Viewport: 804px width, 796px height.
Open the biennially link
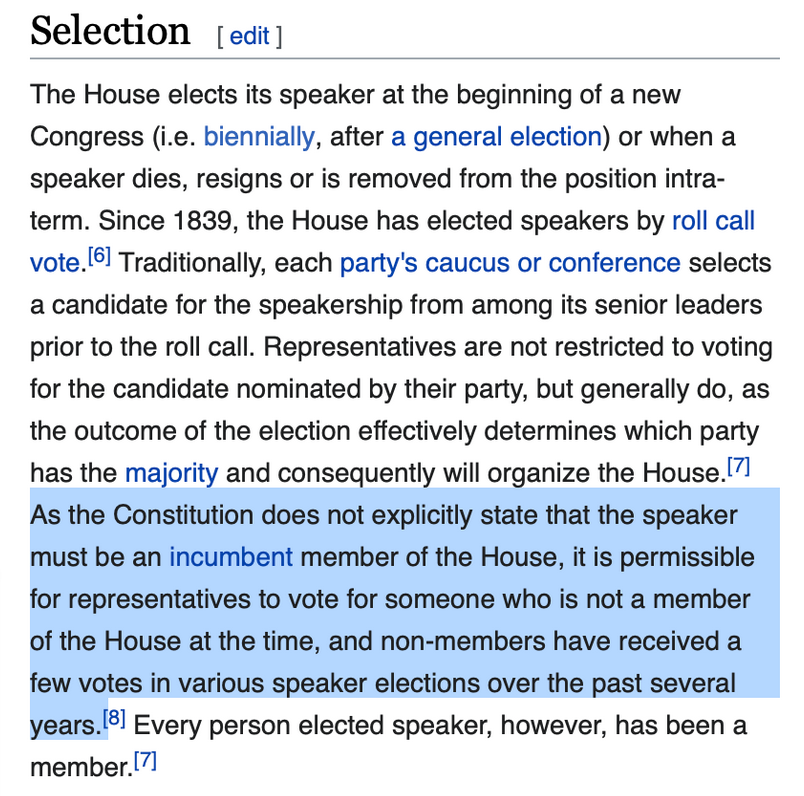[259, 137]
